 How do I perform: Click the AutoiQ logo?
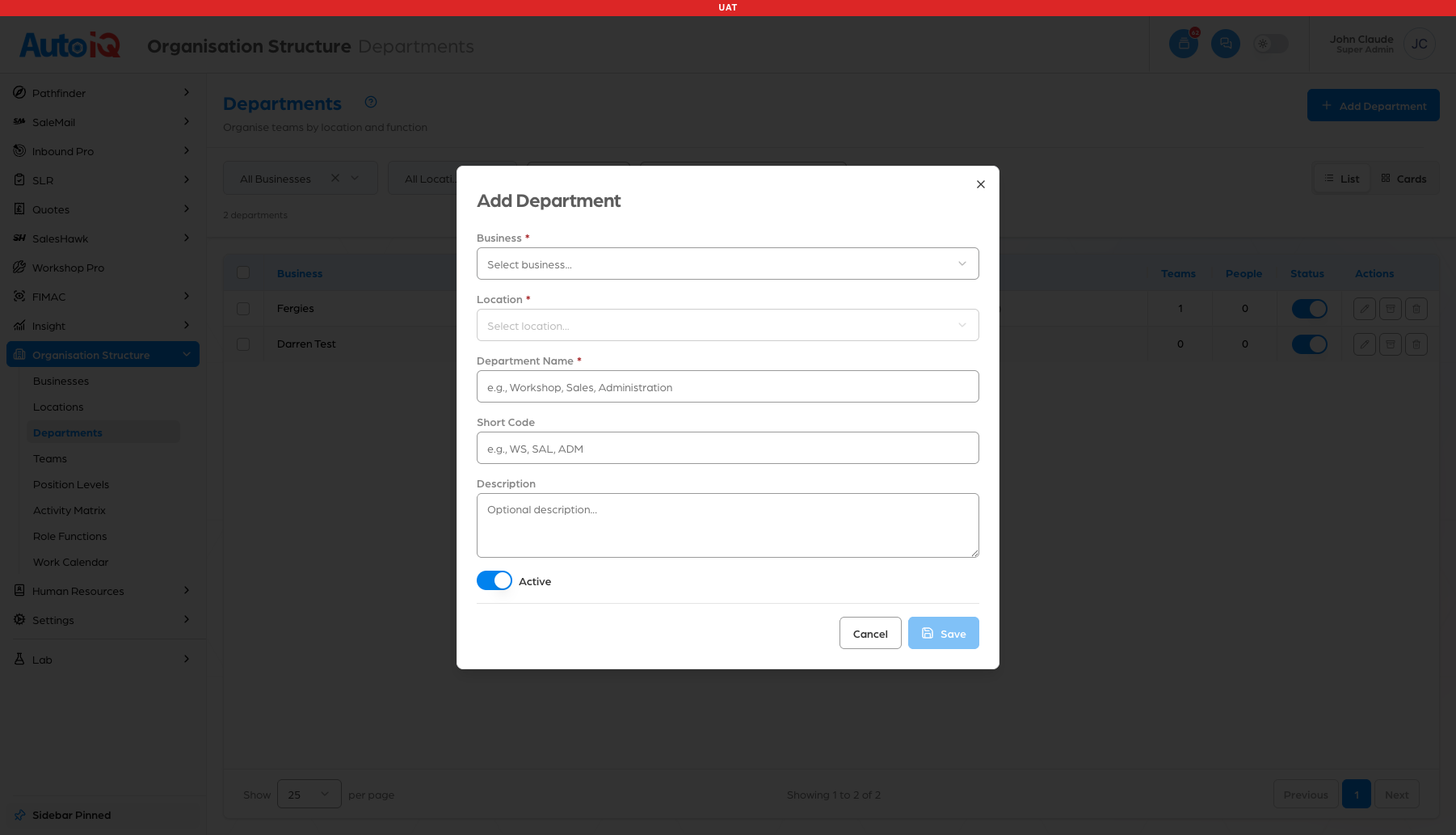[x=70, y=44]
